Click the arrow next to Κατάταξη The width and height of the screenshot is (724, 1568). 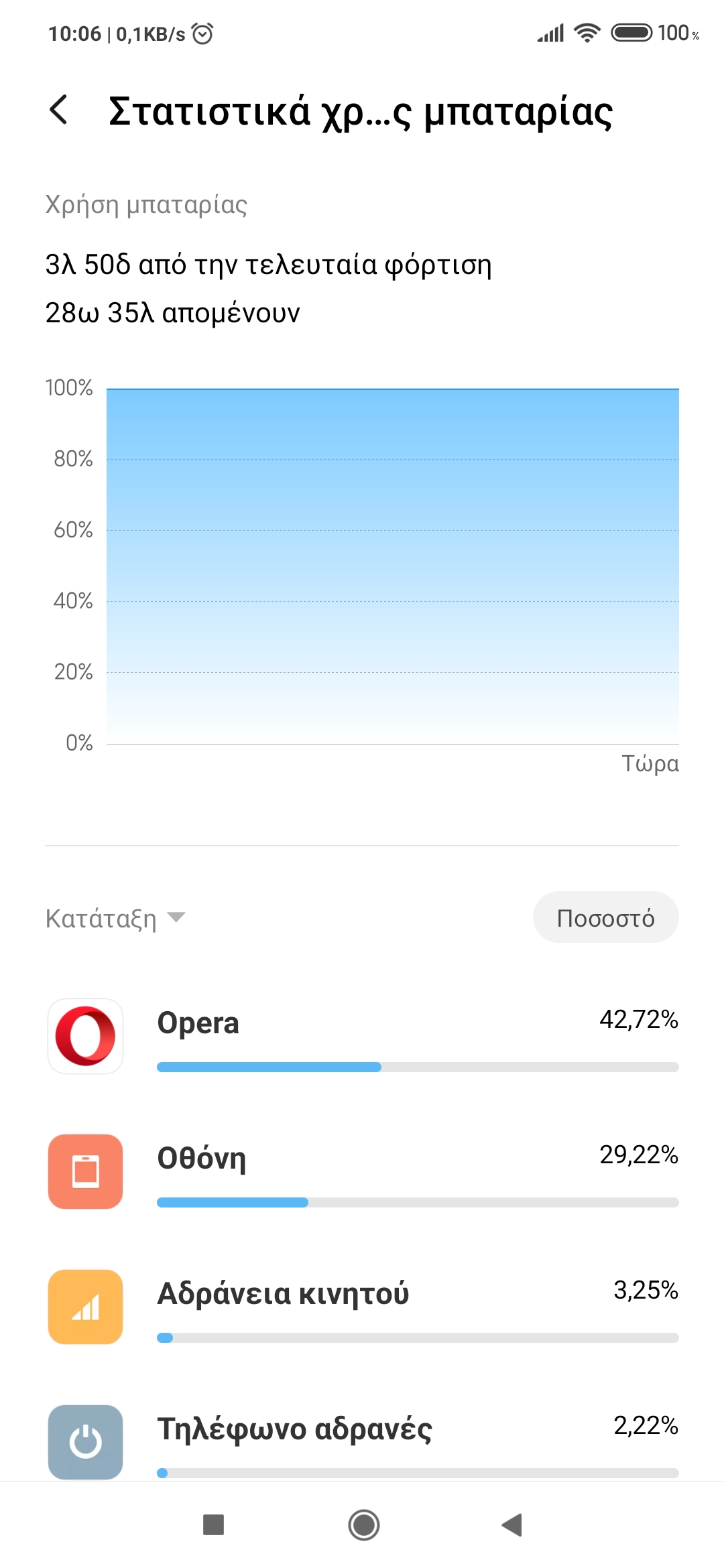pyautogui.click(x=176, y=917)
